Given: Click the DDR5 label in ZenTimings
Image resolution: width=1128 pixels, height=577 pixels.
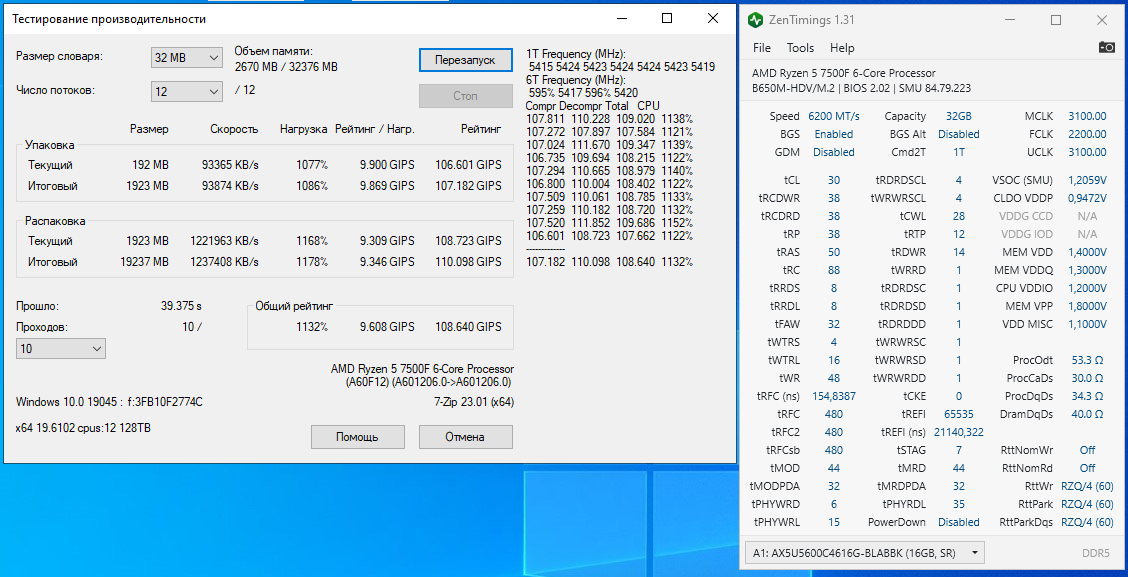Looking at the screenshot, I should [1096, 553].
